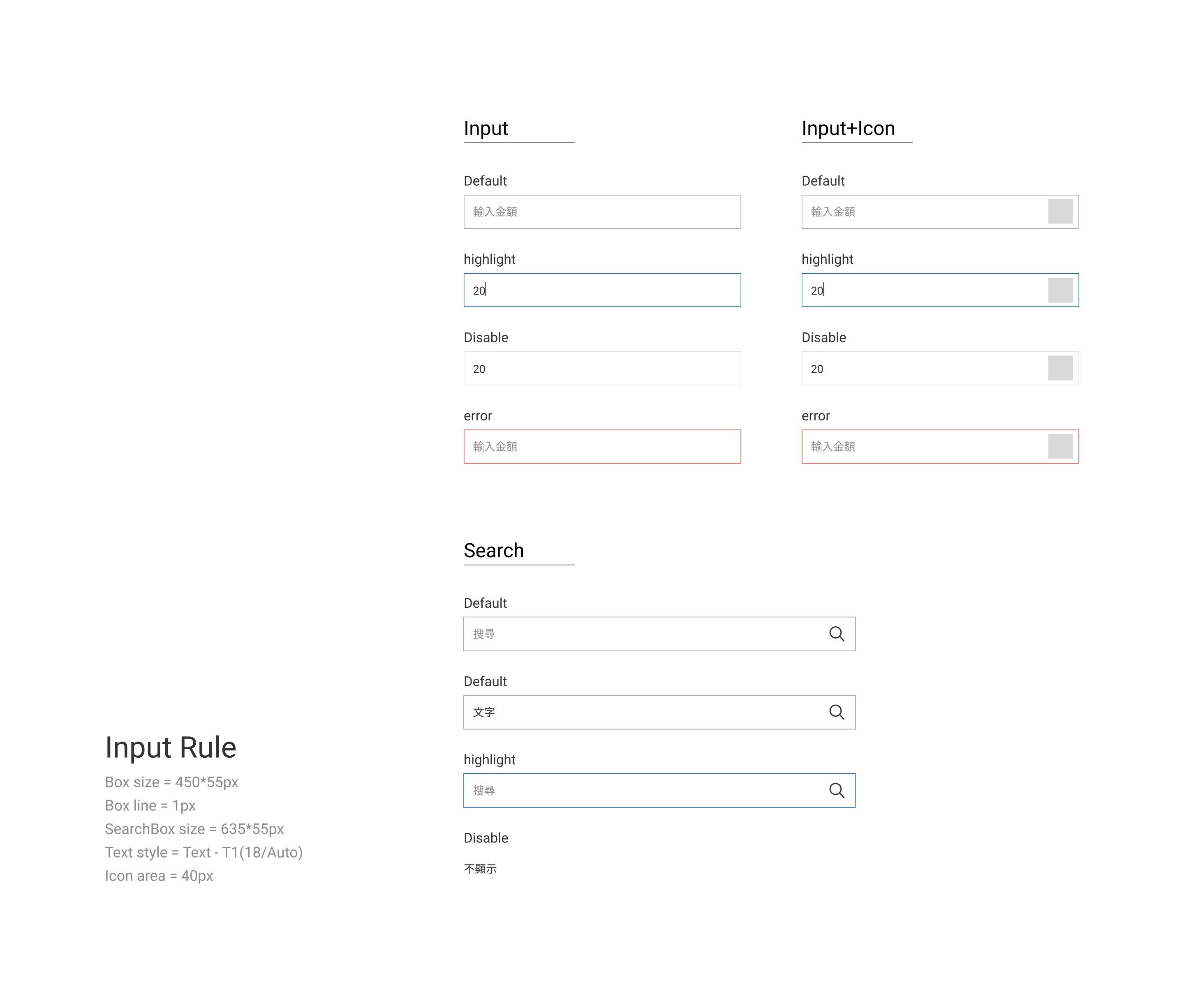The image size is (1184, 1008).
Task: Click magnifier icon in first Default search box
Action: (x=837, y=633)
